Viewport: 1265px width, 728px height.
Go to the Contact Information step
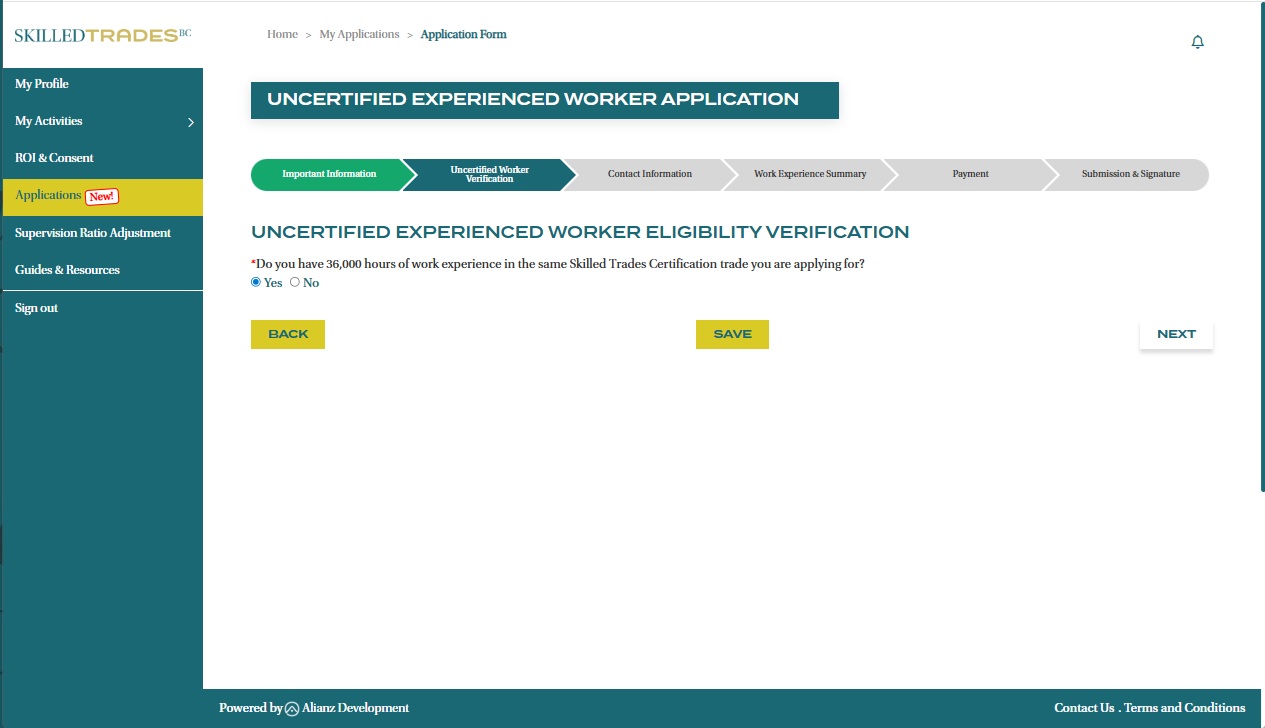click(649, 174)
